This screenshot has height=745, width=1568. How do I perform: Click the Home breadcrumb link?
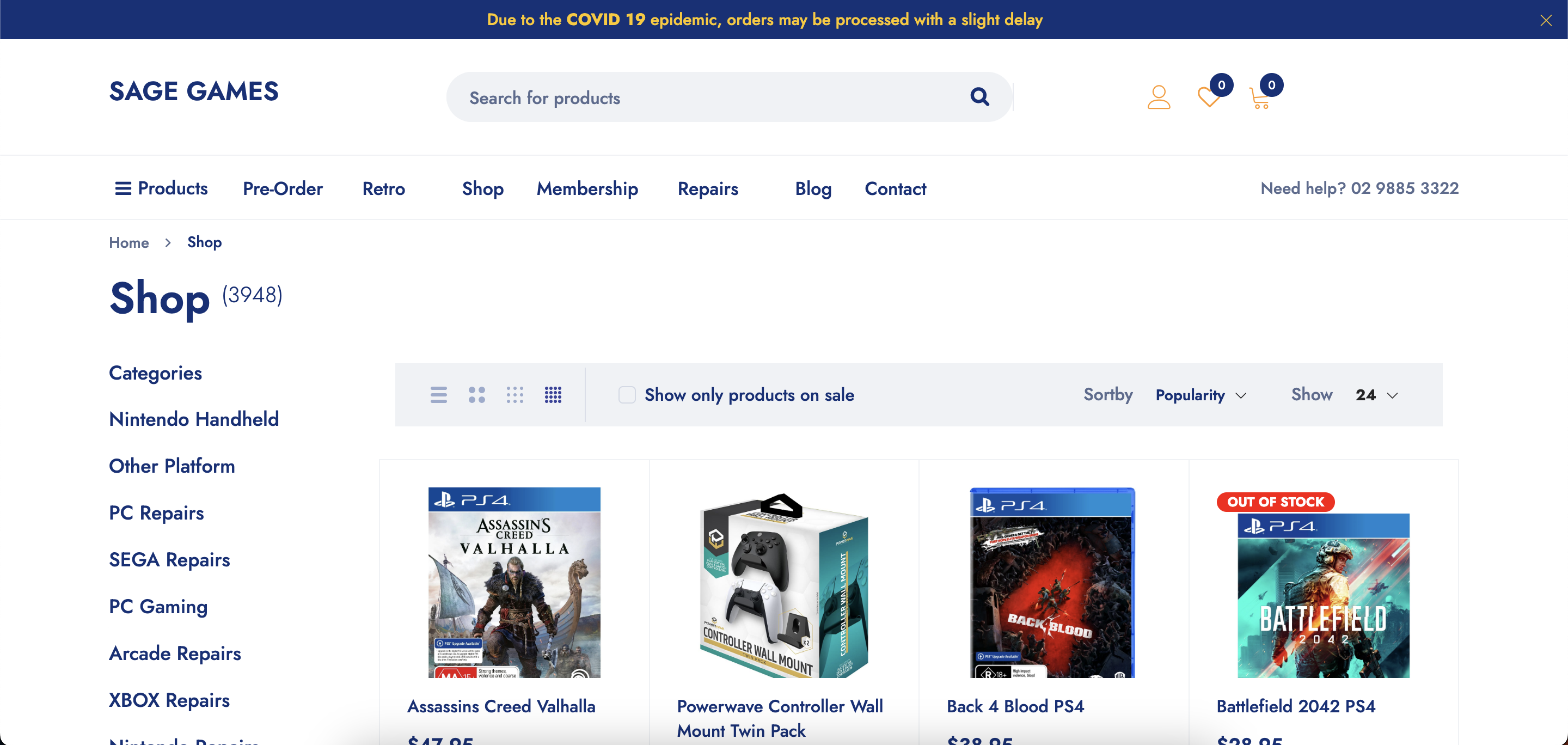tap(128, 242)
